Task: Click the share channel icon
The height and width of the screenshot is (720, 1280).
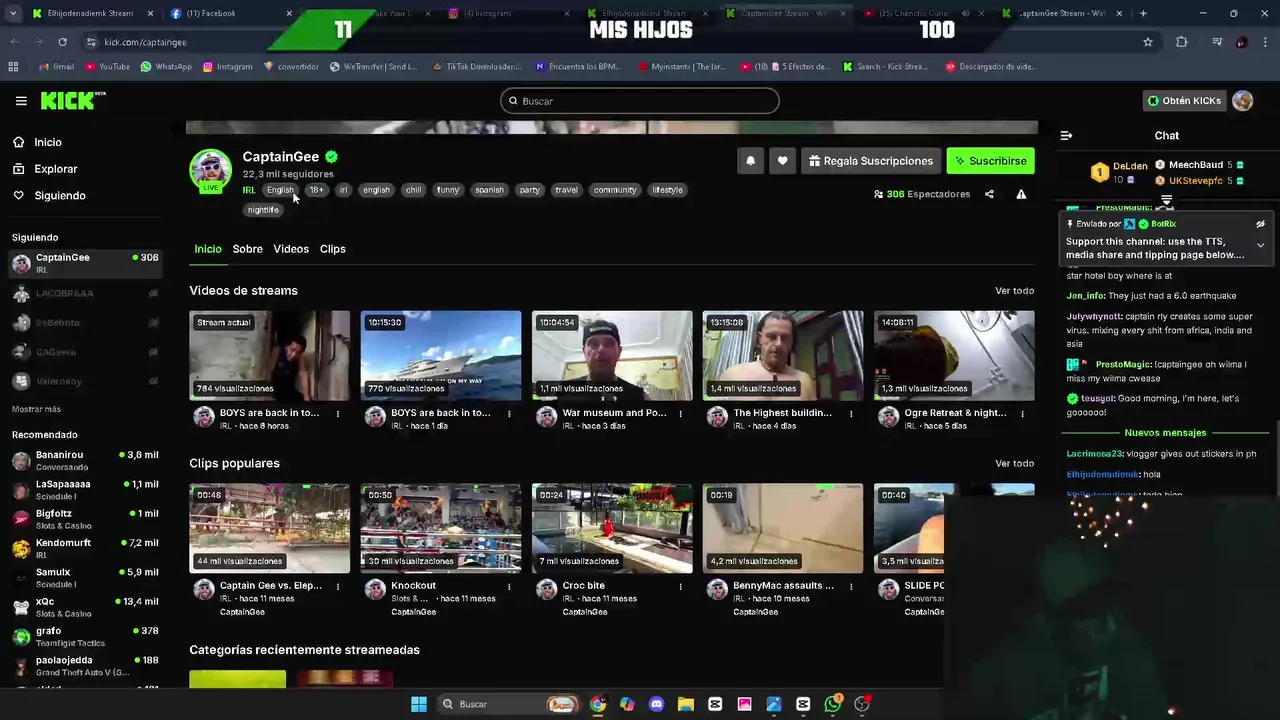Action: [989, 194]
